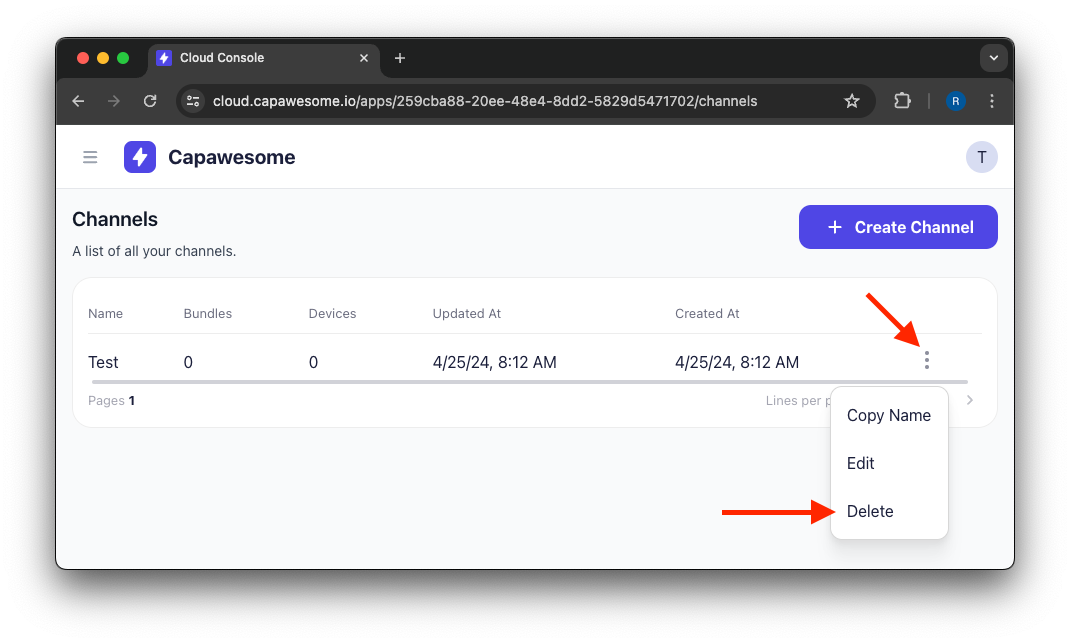Viewport: 1070px width, 643px height.
Task: Click the Create Channel button
Action: click(897, 227)
